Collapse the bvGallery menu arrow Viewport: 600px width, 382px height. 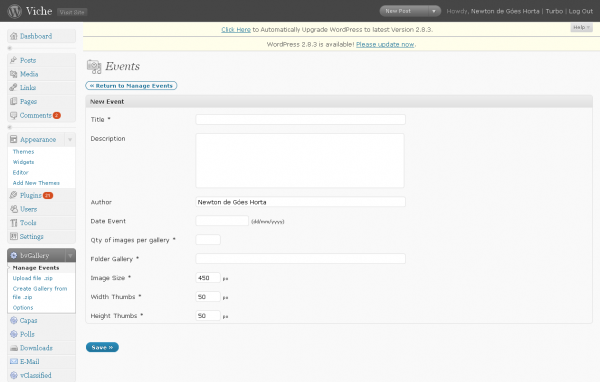[x=70, y=255]
